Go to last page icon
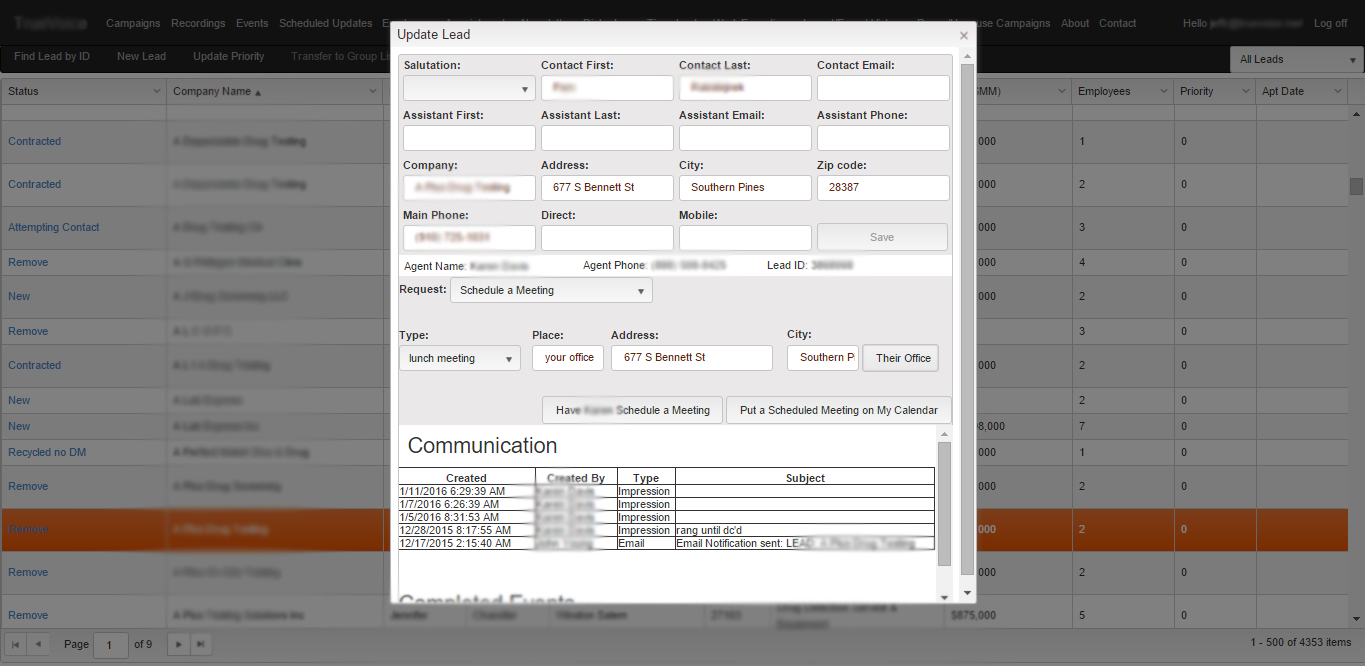1365x666 pixels. point(201,644)
